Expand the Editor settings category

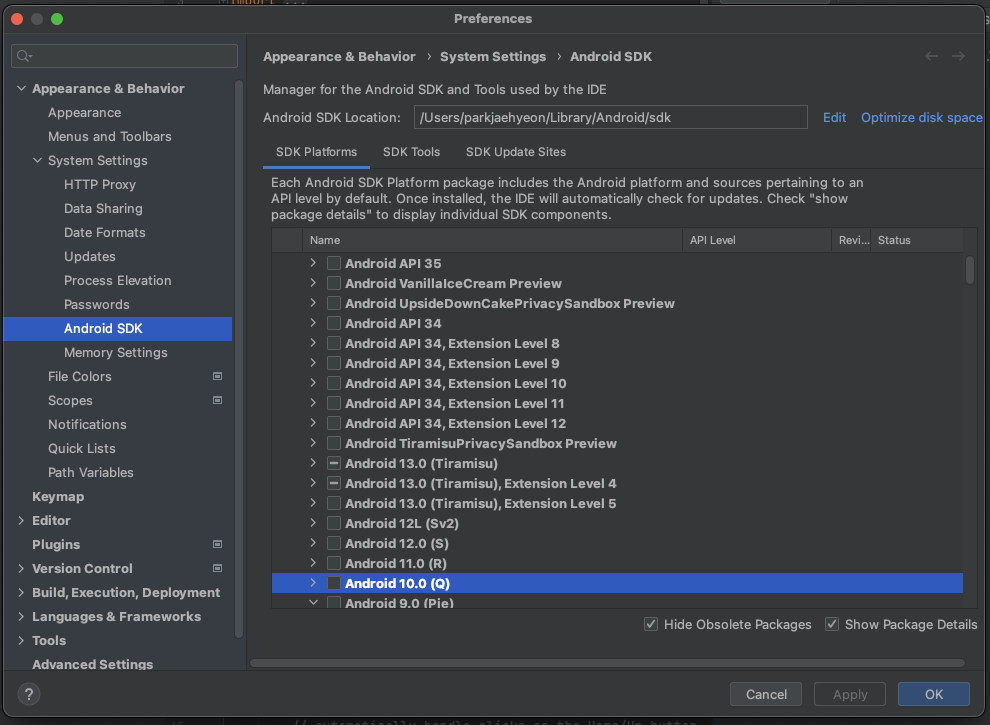pos(22,520)
